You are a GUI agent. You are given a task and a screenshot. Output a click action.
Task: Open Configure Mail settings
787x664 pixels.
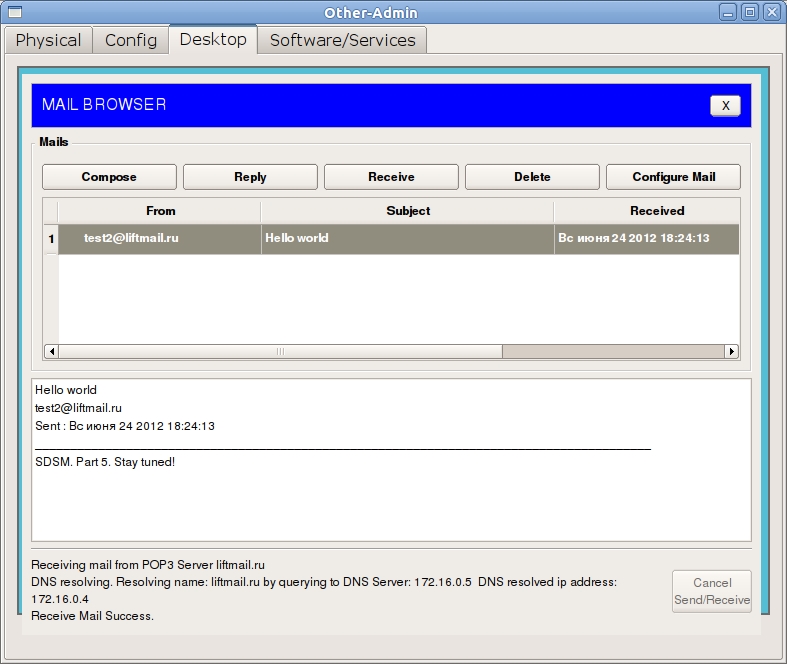[x=674, y=177]
